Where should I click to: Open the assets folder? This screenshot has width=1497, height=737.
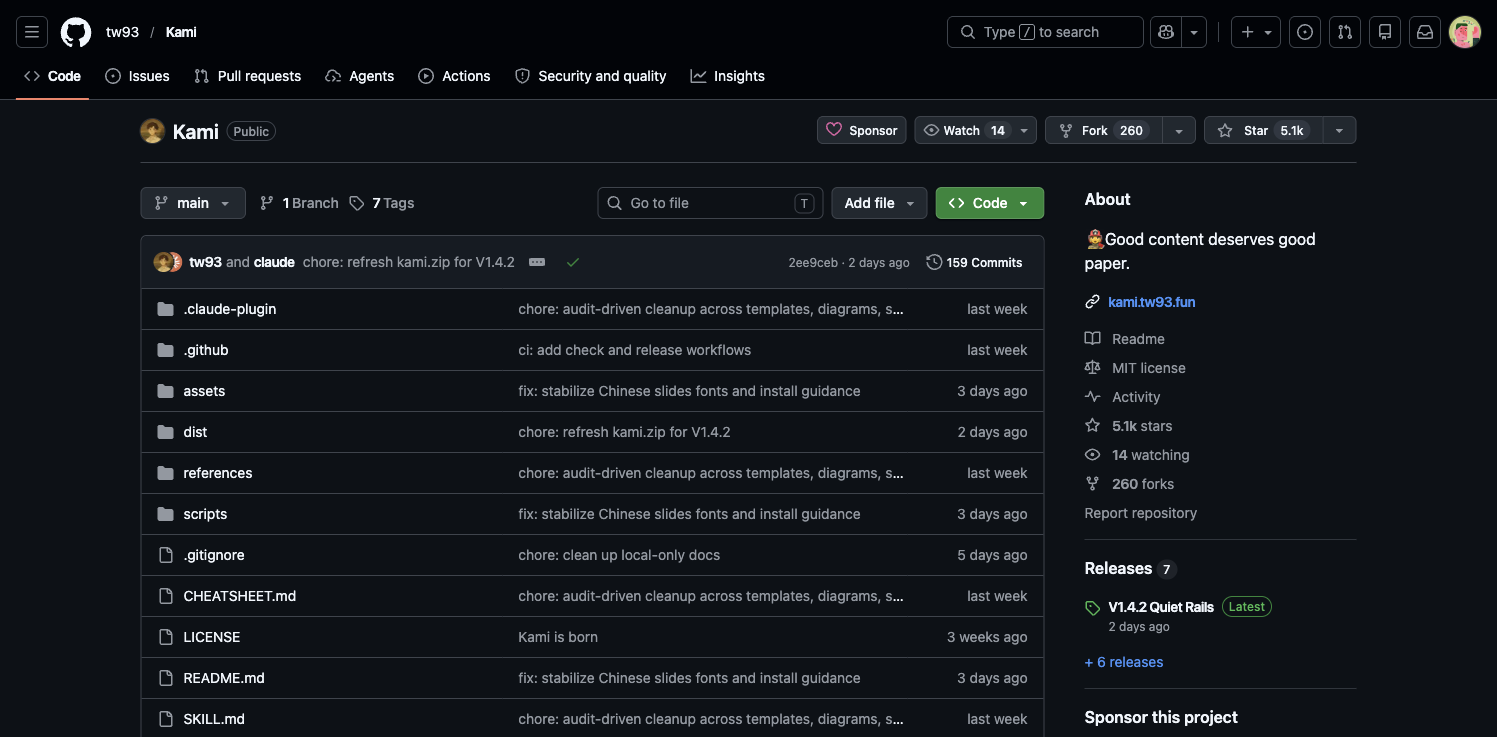tap(204, 391)
